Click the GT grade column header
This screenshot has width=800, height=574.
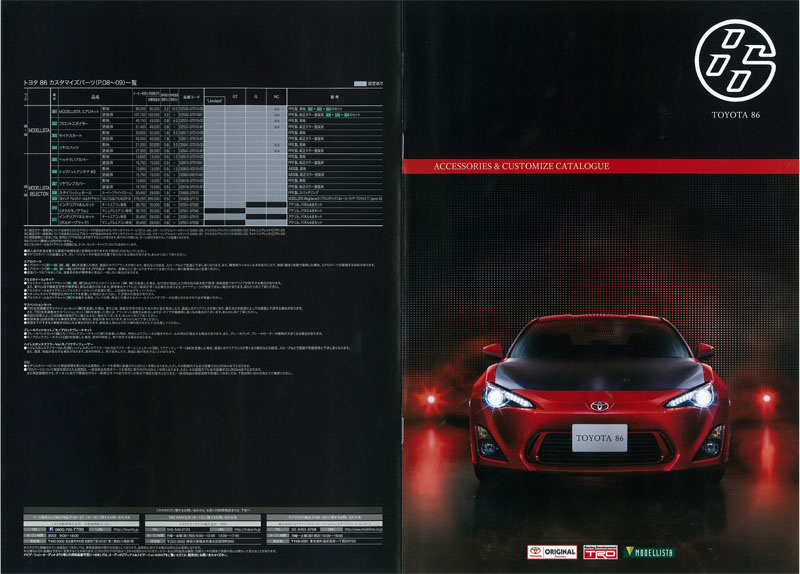[235, 96]
